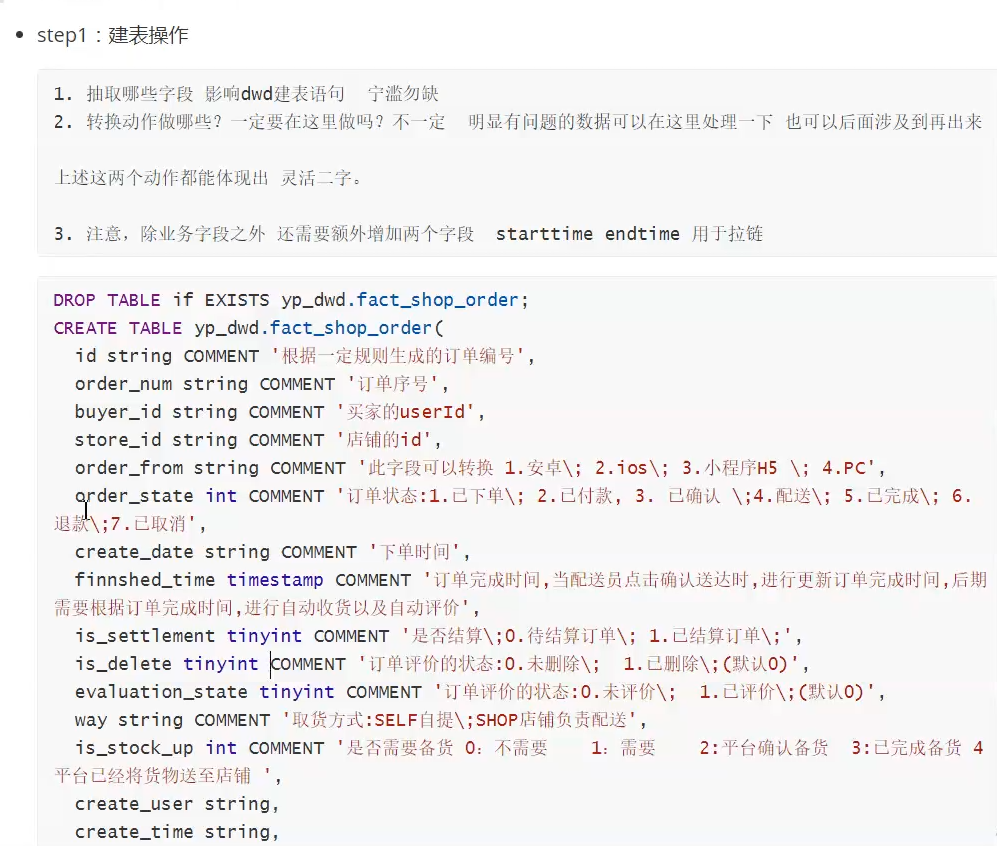Click the 'order_state int' code line
997x846 pixels.
point(523,496)
